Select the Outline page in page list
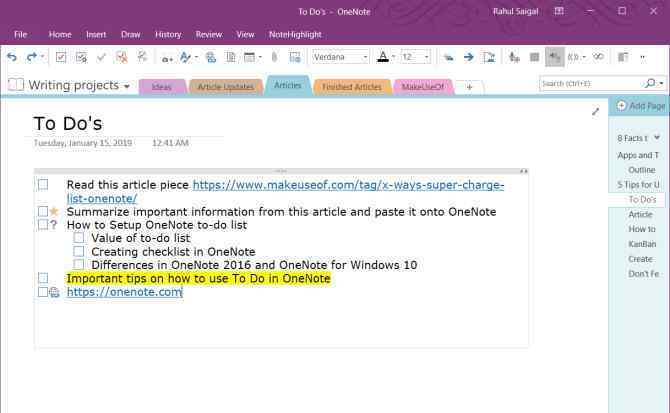 point(641,170)
